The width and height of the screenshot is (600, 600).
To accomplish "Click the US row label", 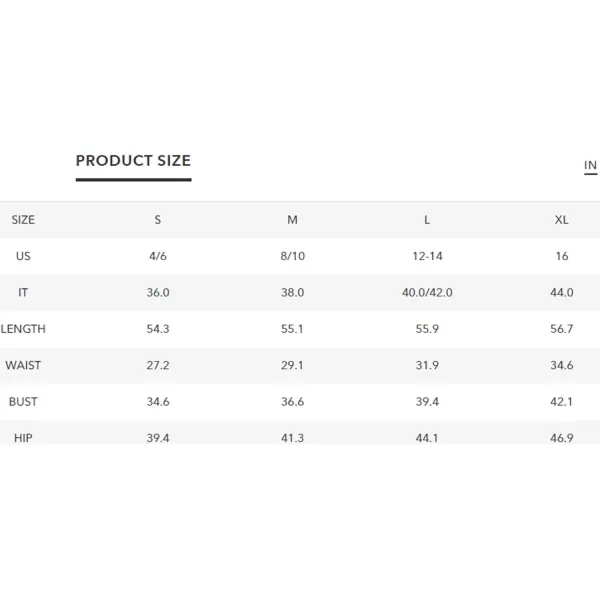I will click(23, 256).
